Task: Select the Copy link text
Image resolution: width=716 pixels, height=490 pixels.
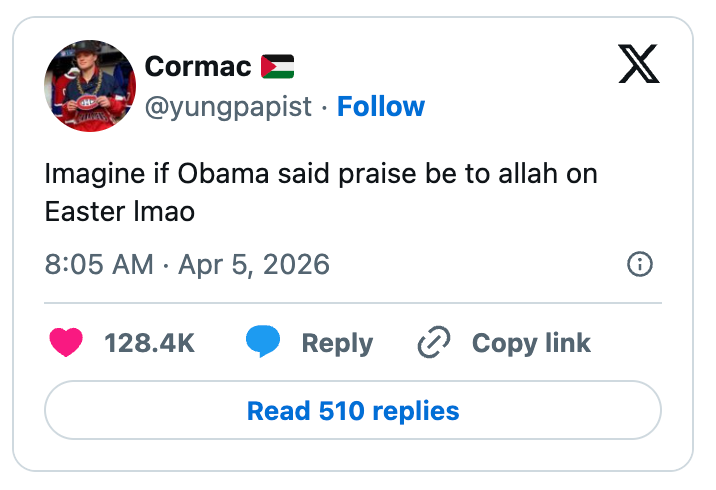Action: pos(531,343)
